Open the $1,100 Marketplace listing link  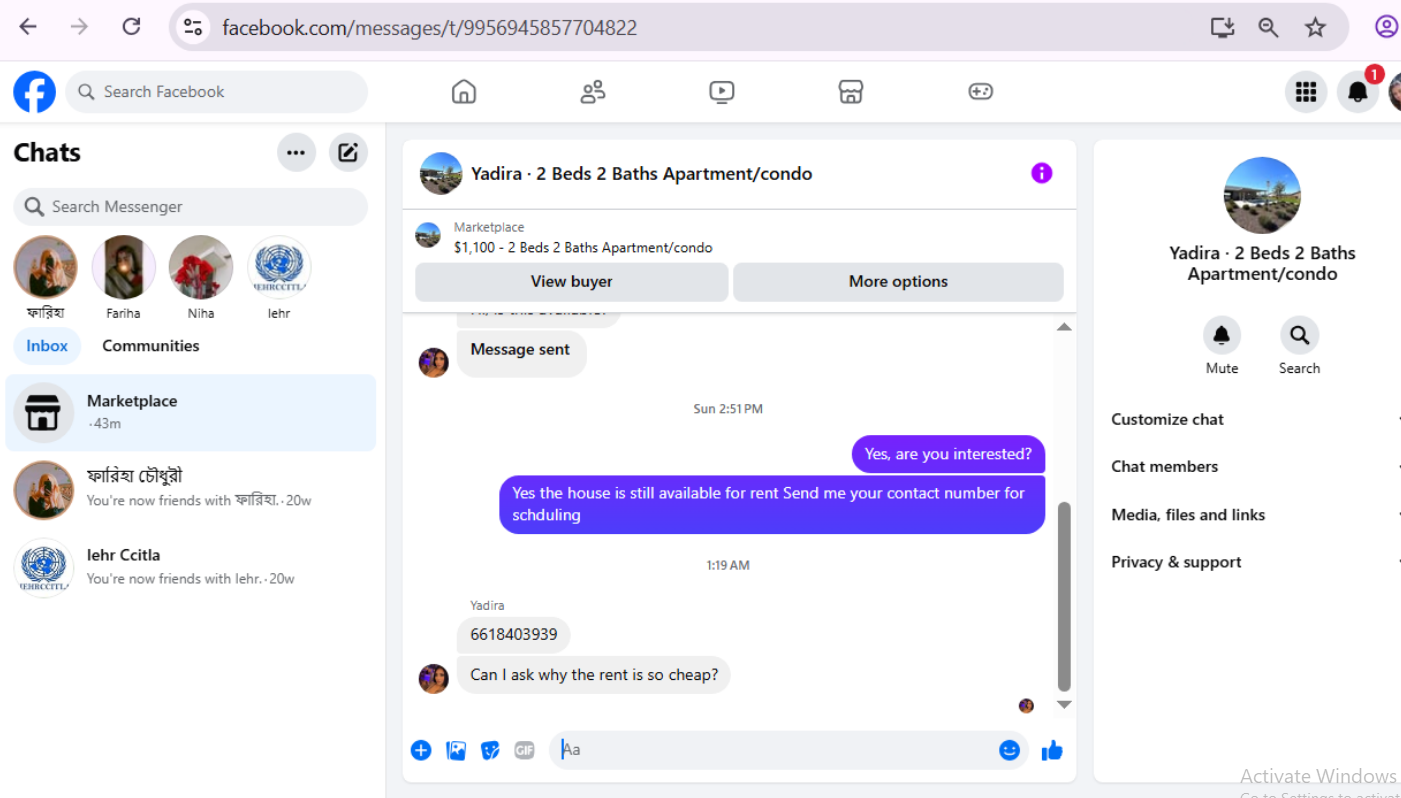click(x=583, y=248)
